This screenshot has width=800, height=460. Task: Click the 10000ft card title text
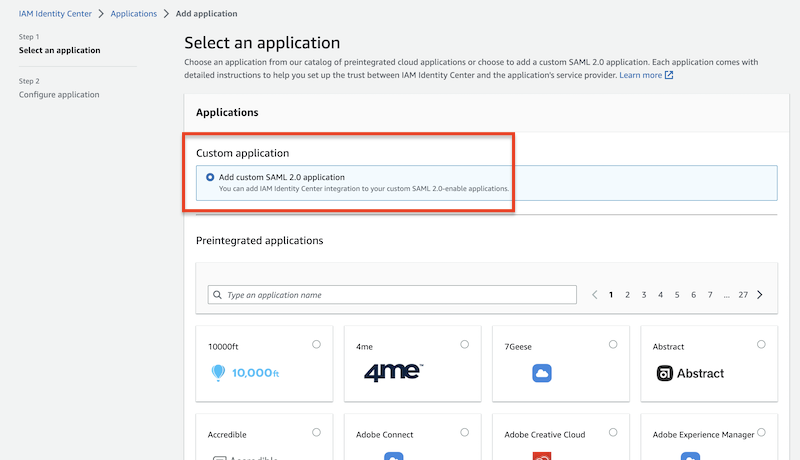point(223,347)
